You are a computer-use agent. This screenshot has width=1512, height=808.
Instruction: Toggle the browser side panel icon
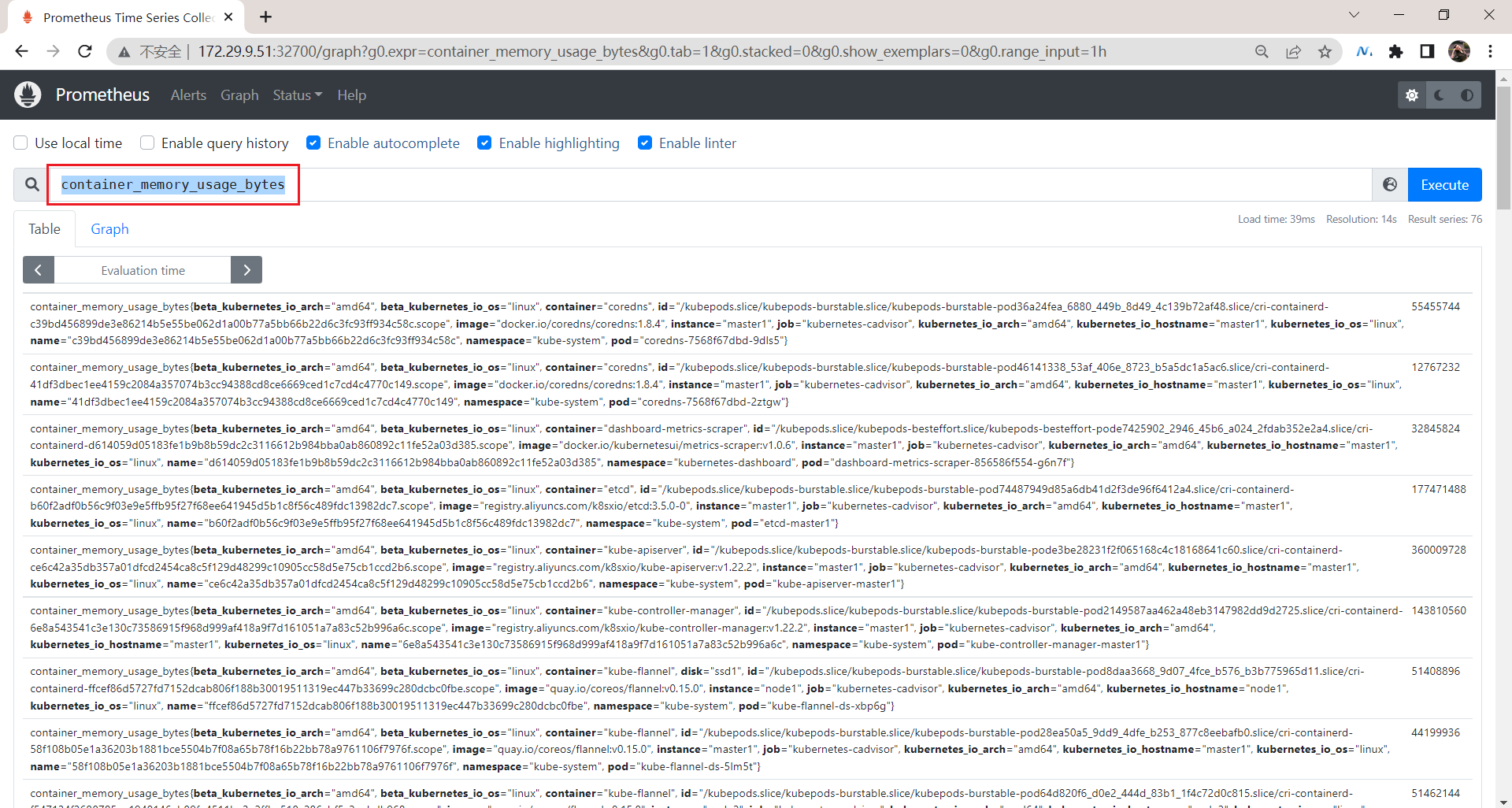tap(1427, 51)
